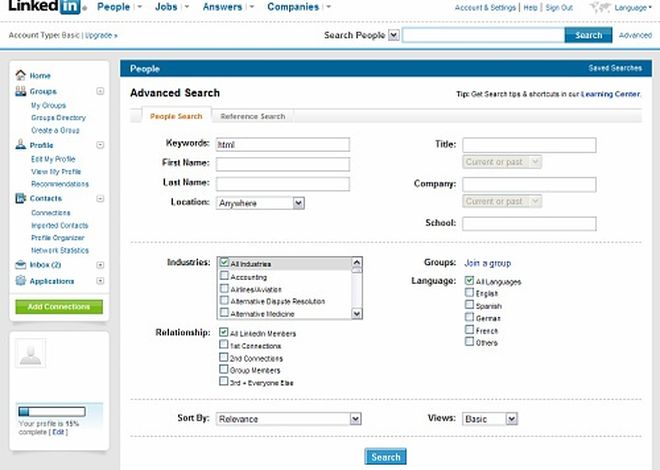
Task: Click the Keywords field containing html
Action: (282, 144)
